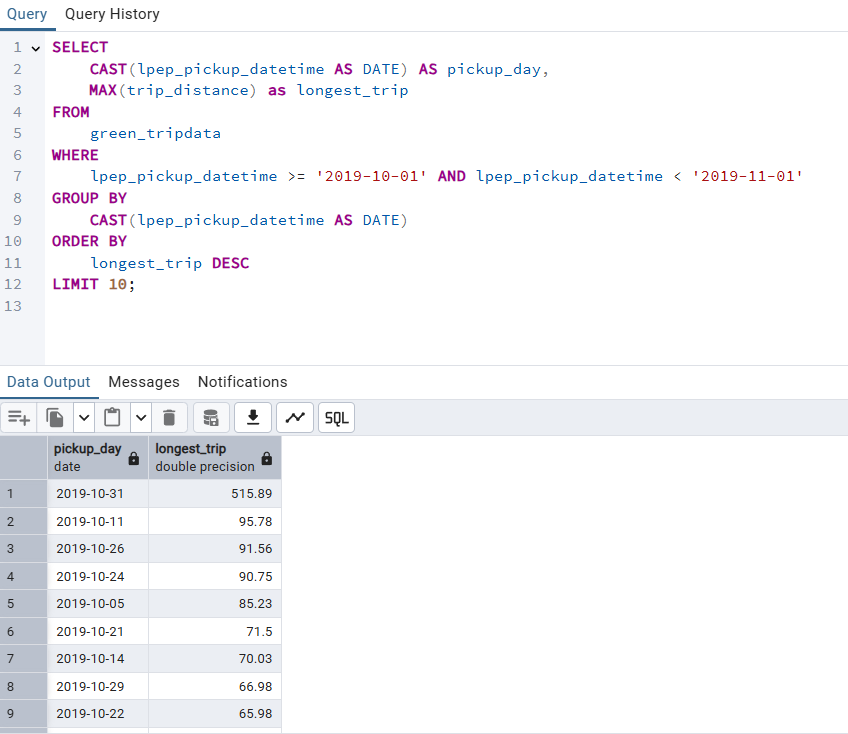Viewport: 848px width, 734px height.
Task: Click the pickup_day column header
Action: tap(97, 458)
